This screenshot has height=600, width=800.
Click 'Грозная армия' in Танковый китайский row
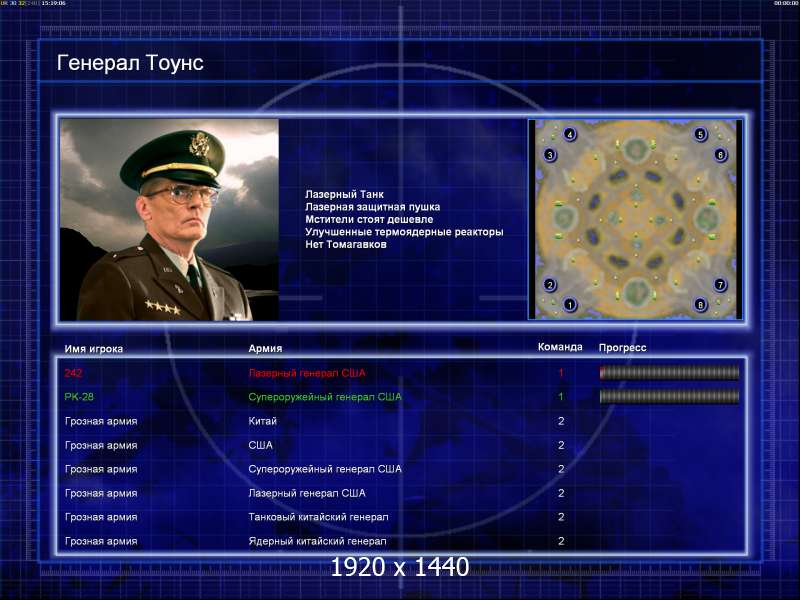pyautogui.click(x=101, y=517)
